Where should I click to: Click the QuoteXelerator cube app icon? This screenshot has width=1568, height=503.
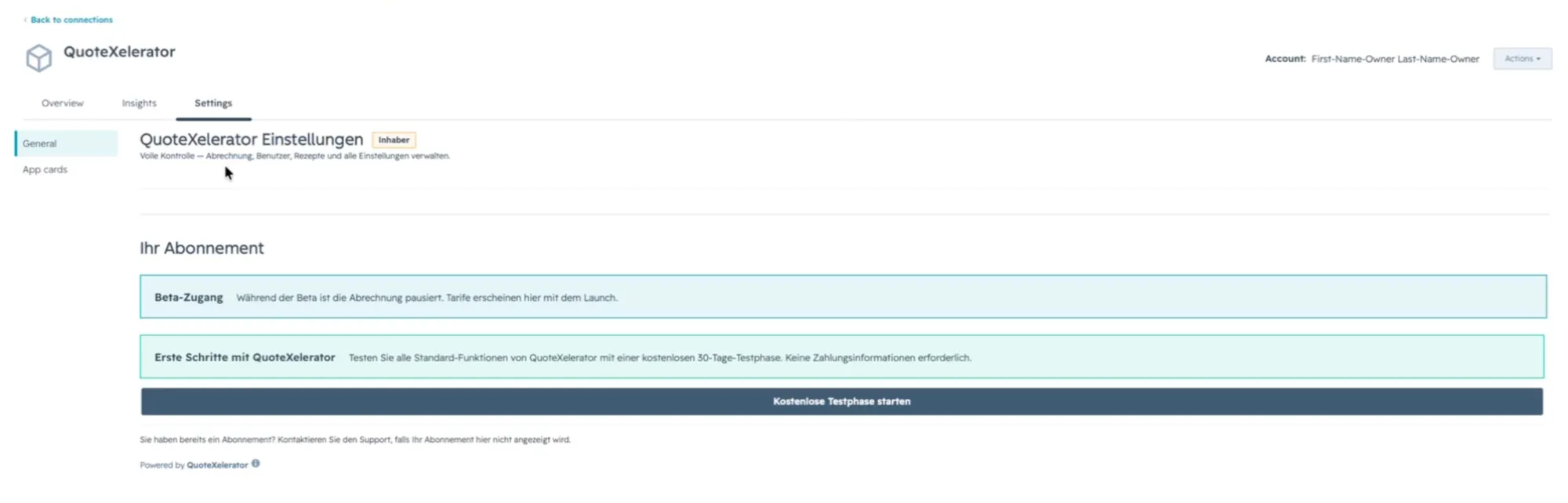(x=38, y=58)
